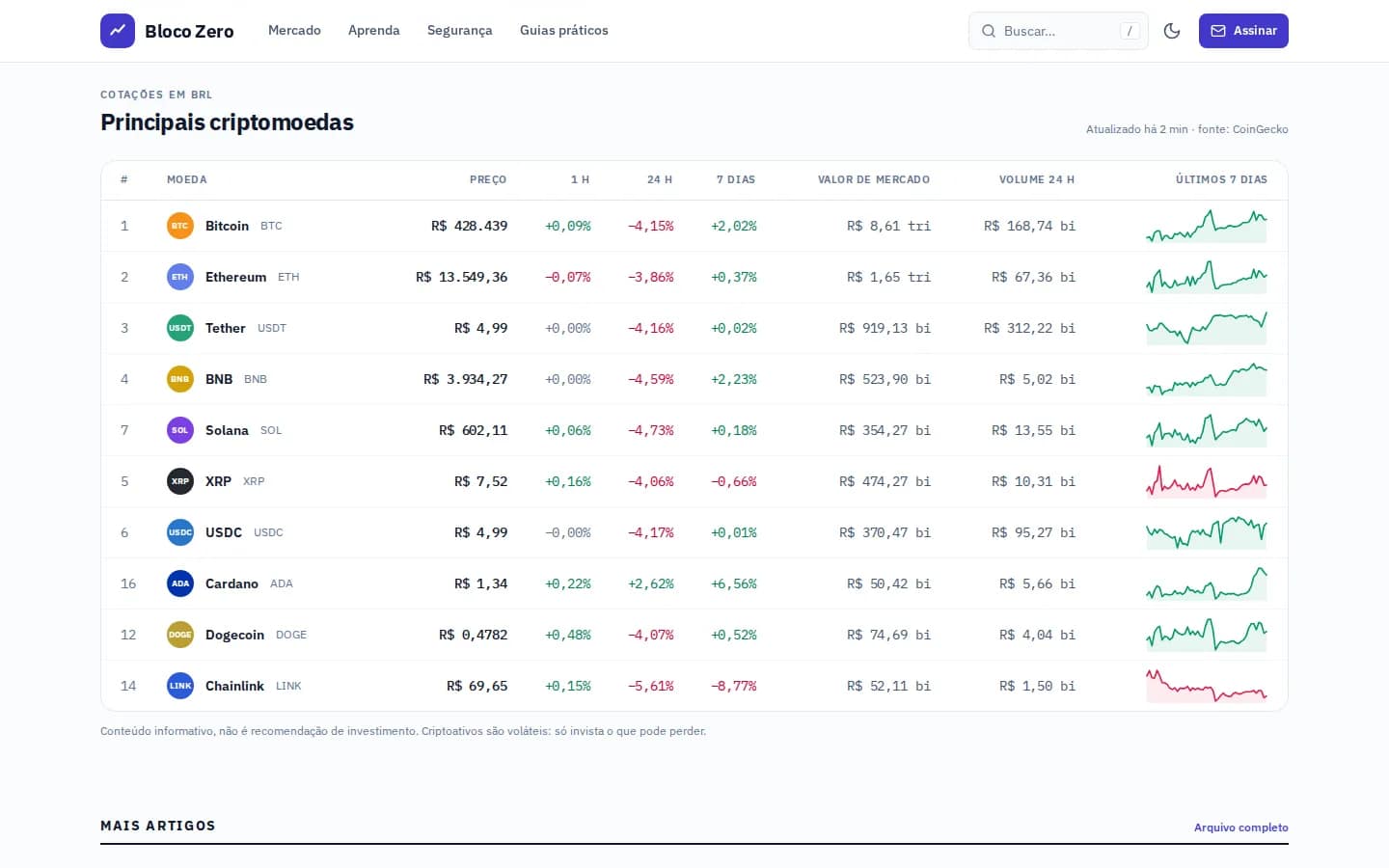Viewport: 1389px width, 868px height.
Task: Click the Cardano ADA coin icon
Action: pyautogui.click(x=180, y=583)
